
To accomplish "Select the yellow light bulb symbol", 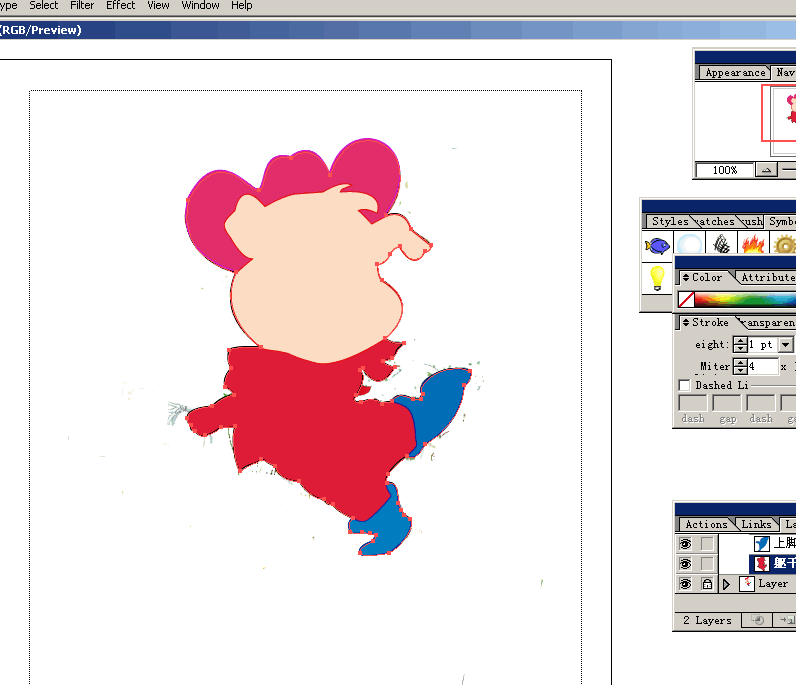I will (657, 278).
